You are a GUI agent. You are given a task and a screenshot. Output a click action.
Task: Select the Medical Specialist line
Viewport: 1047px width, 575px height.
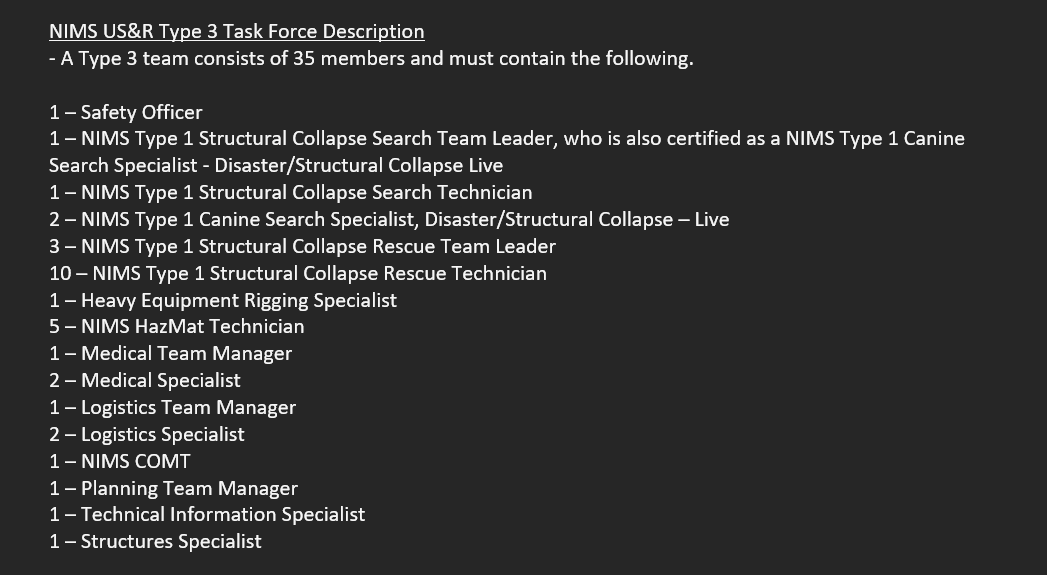(145, 380)
